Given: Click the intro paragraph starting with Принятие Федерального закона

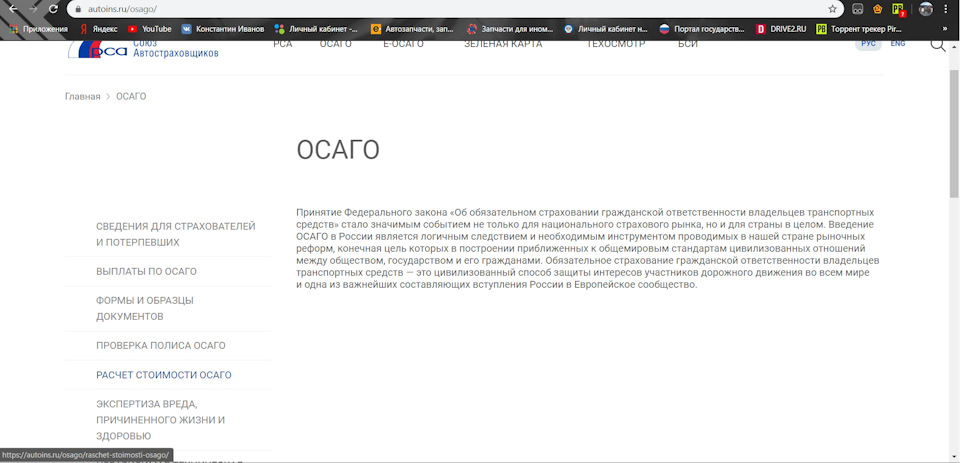Looking at the screenshot, I should 588,249.
